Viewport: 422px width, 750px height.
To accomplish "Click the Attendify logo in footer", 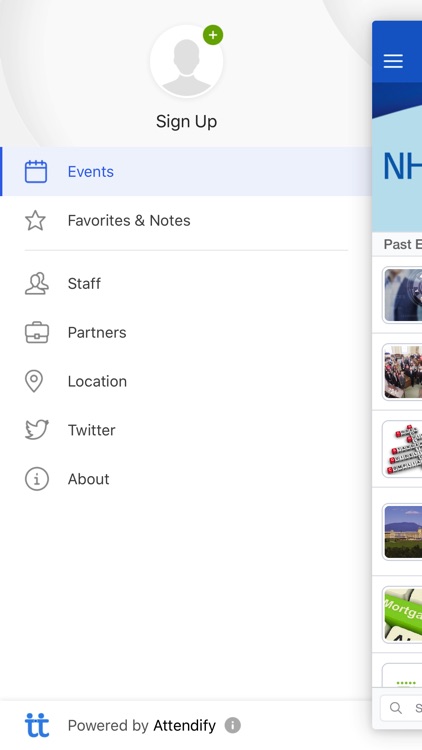I will 37,725.
